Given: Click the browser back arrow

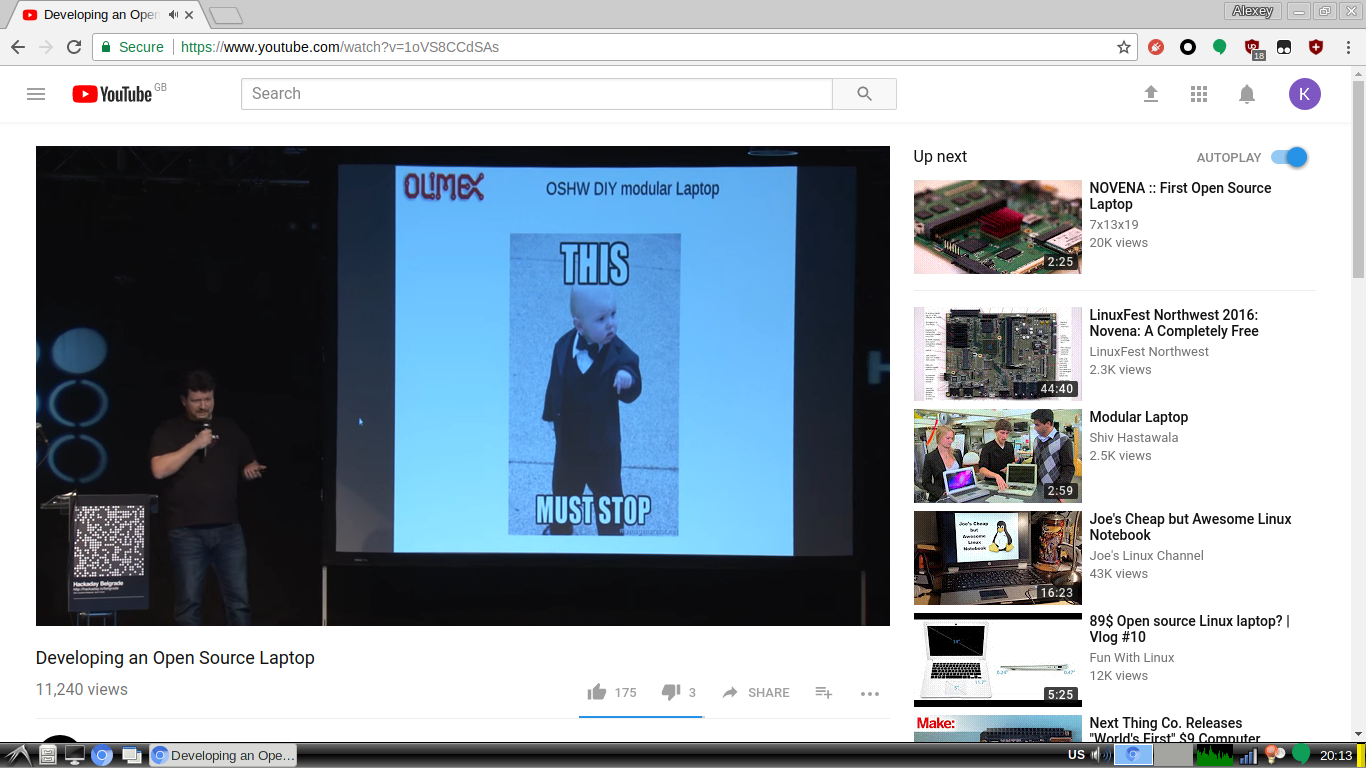Looking at the screenshot, I should click(x=18, y=47).
